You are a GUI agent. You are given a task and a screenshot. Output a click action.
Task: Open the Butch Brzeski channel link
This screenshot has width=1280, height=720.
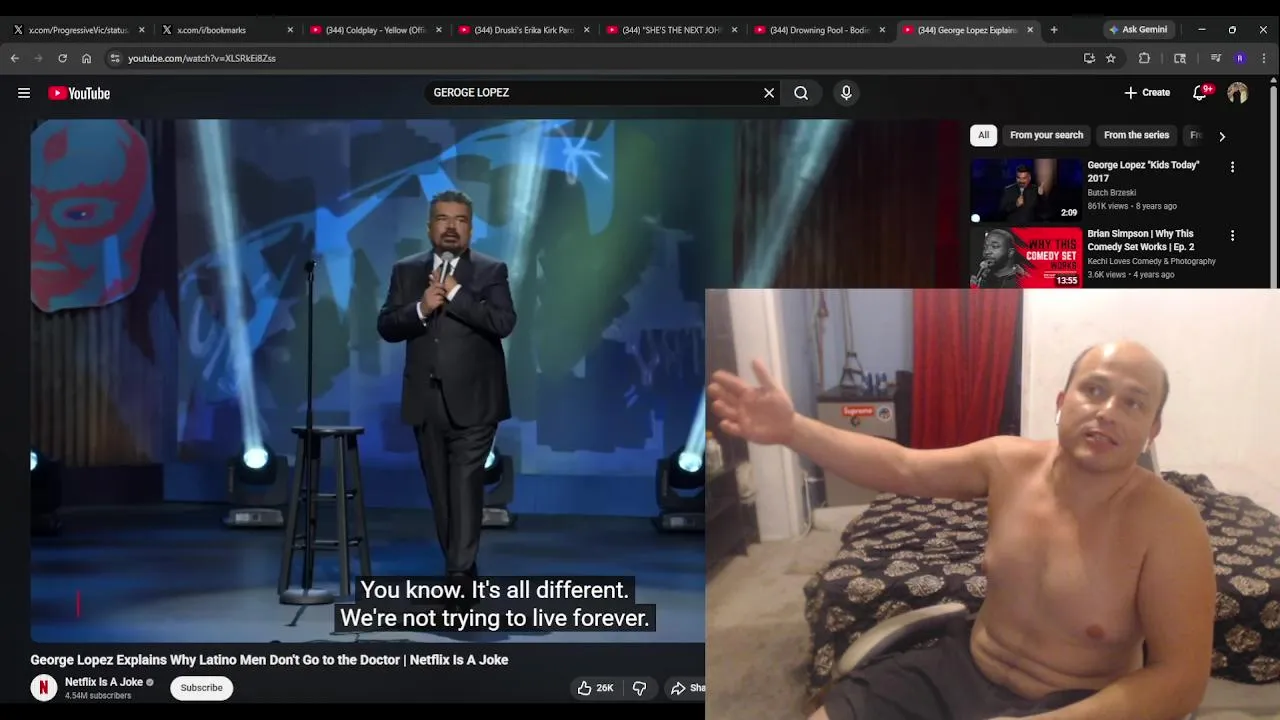point(1111,193)
